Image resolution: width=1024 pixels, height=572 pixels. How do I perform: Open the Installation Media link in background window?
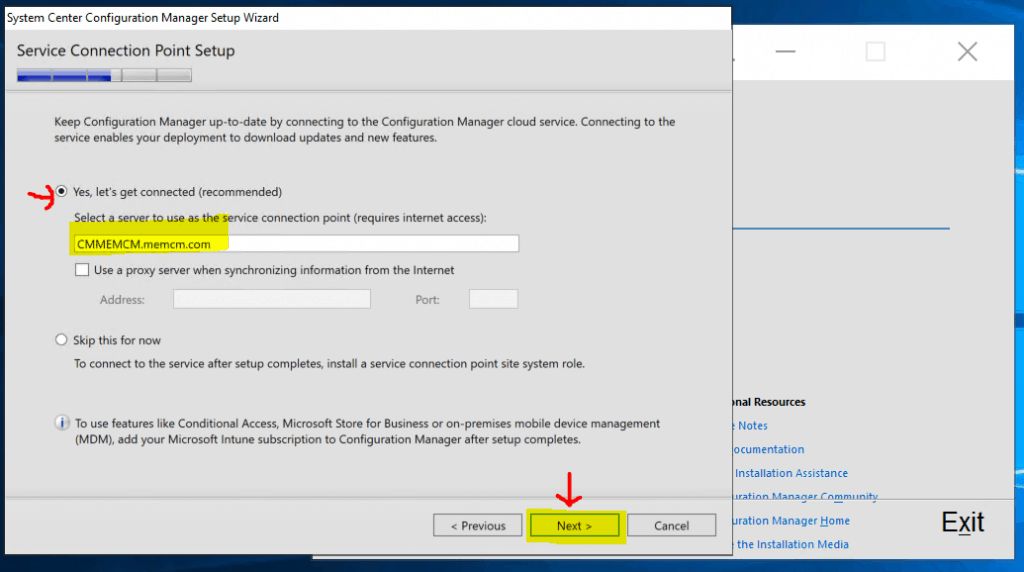pyautogui.click(x=792, y=544)
